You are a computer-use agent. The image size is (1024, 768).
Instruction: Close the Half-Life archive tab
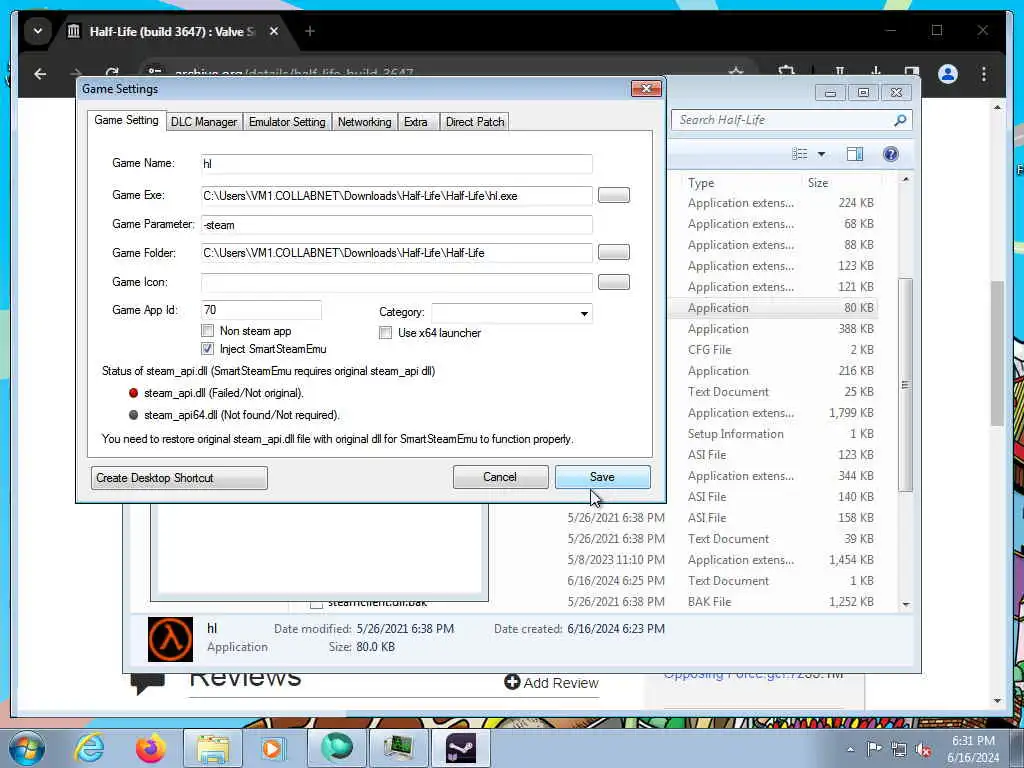click(x=274, y=31)
